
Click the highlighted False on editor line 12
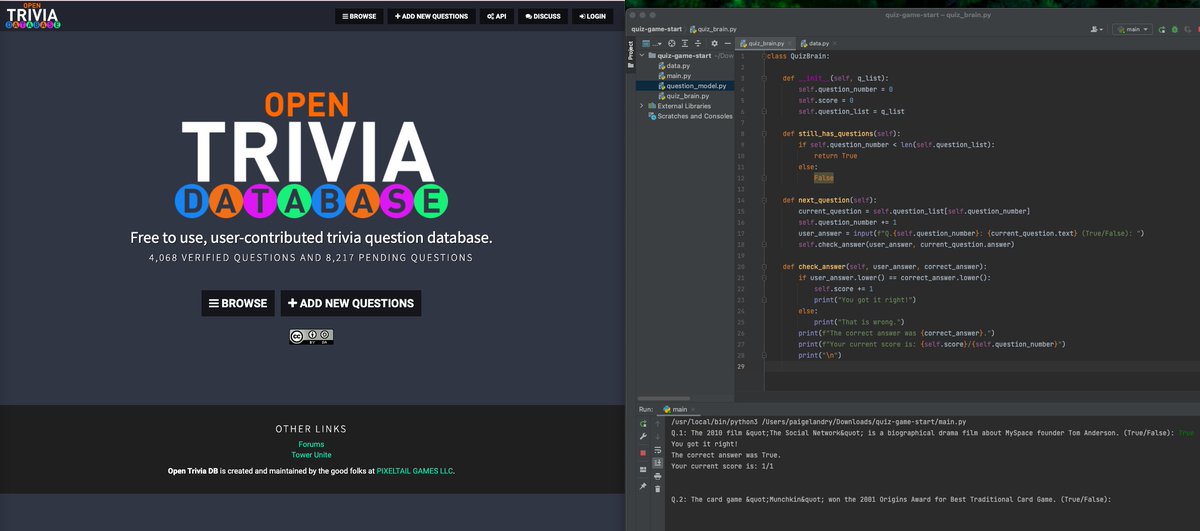[x=823, y=178]
